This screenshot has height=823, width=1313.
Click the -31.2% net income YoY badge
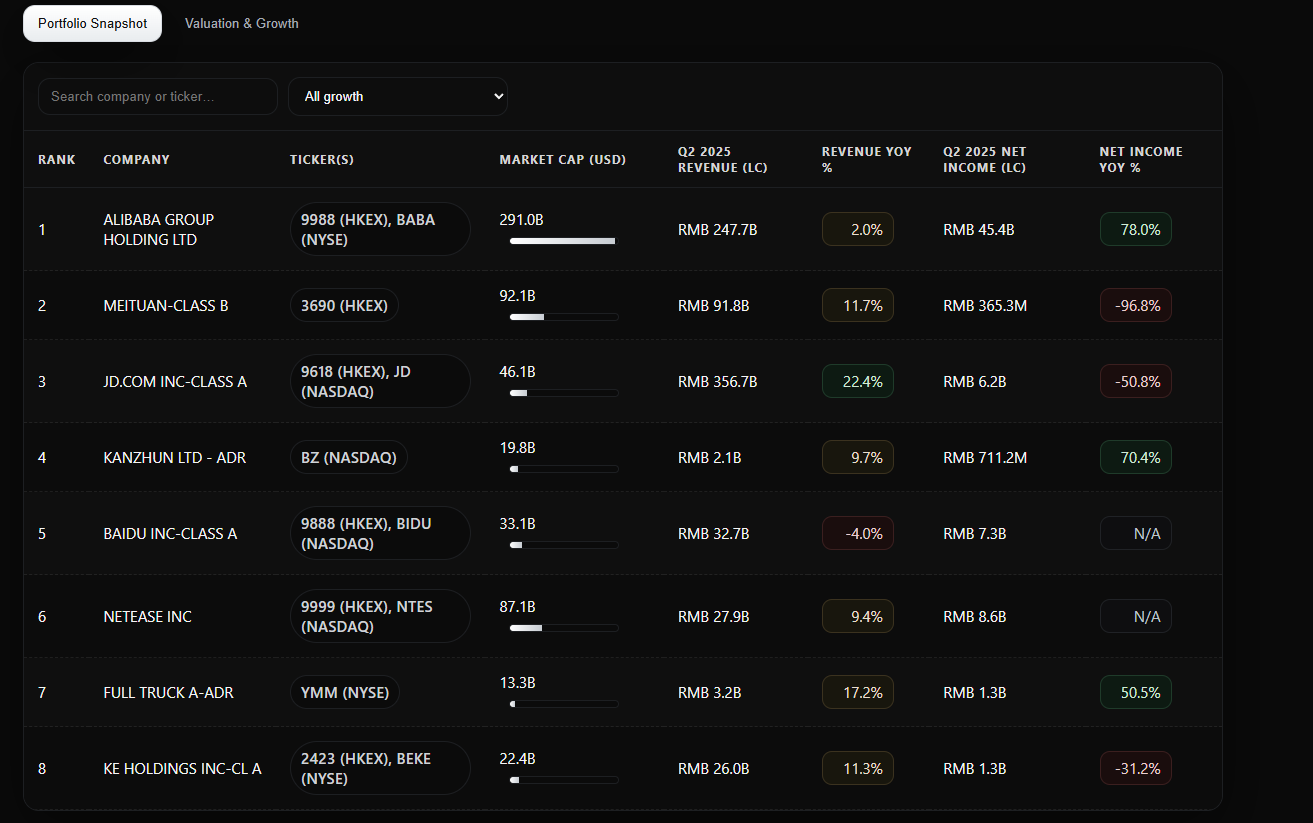[x=1136, y=769]
